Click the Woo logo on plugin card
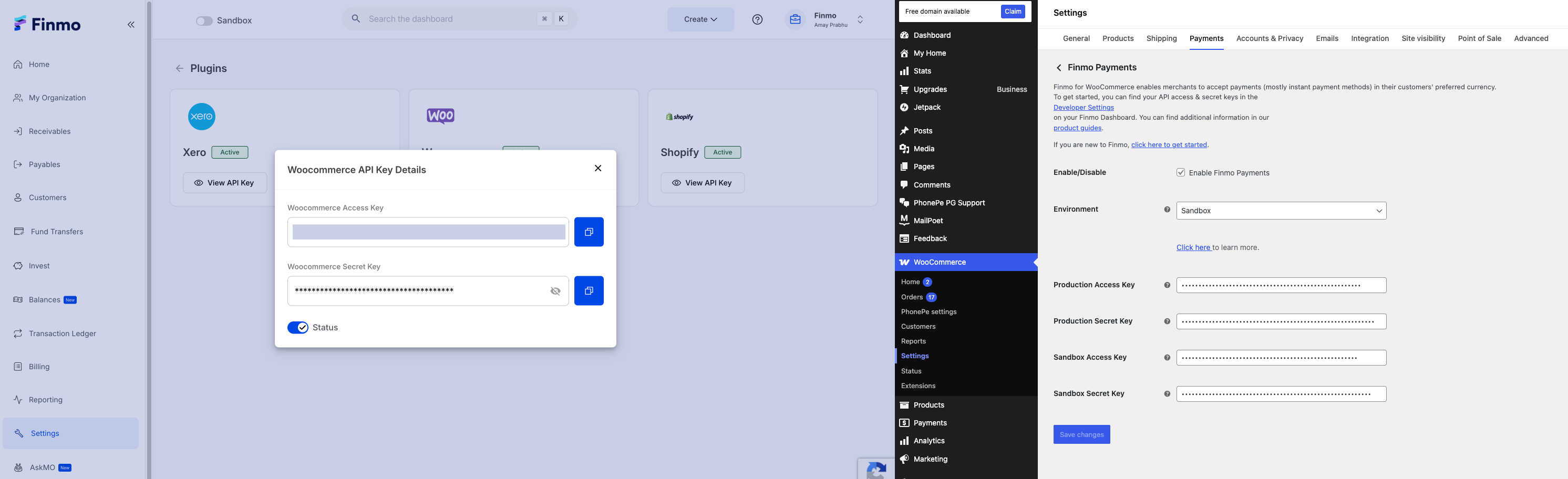 coord(441,116)
